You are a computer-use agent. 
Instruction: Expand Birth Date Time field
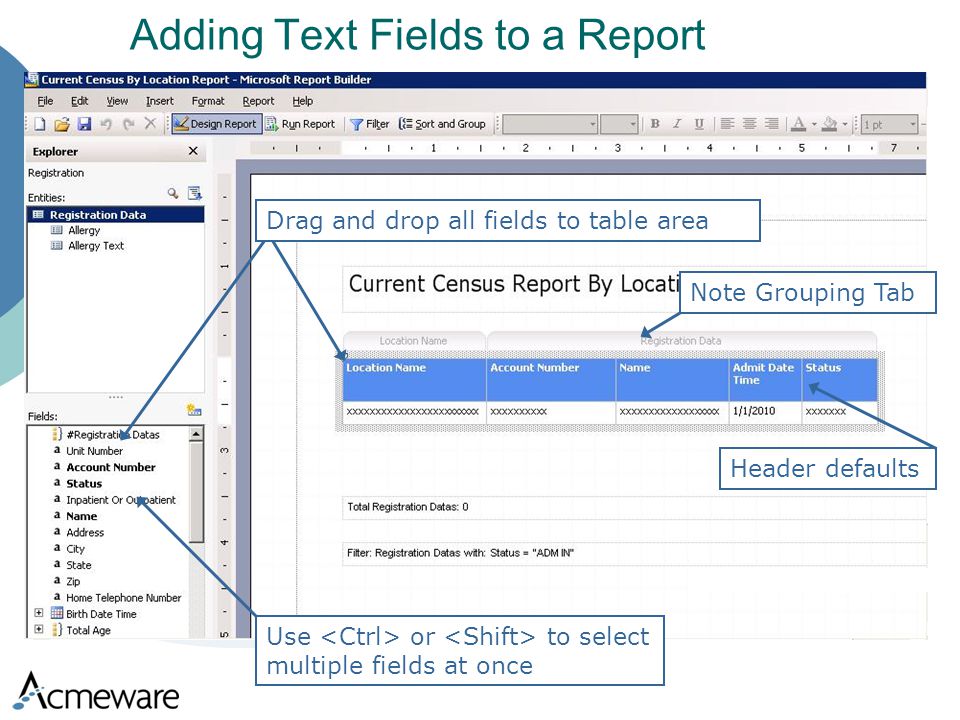[x=39, y=613]
